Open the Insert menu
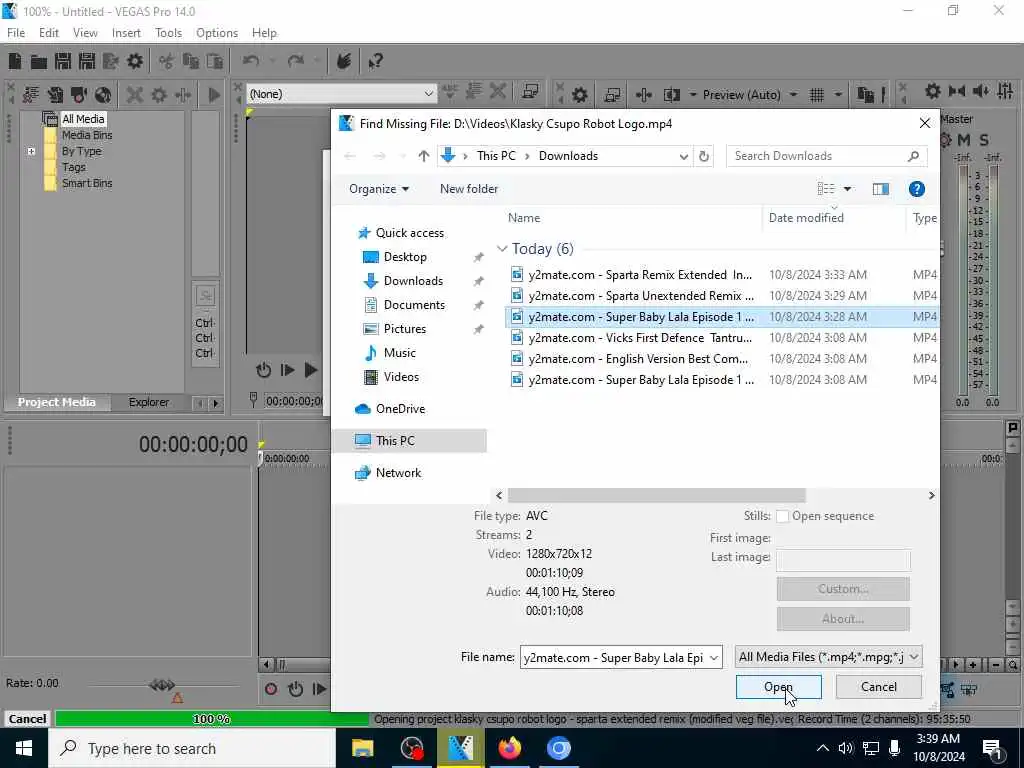This screenshot has width=1024, height=768. click(x=126, y=33)
